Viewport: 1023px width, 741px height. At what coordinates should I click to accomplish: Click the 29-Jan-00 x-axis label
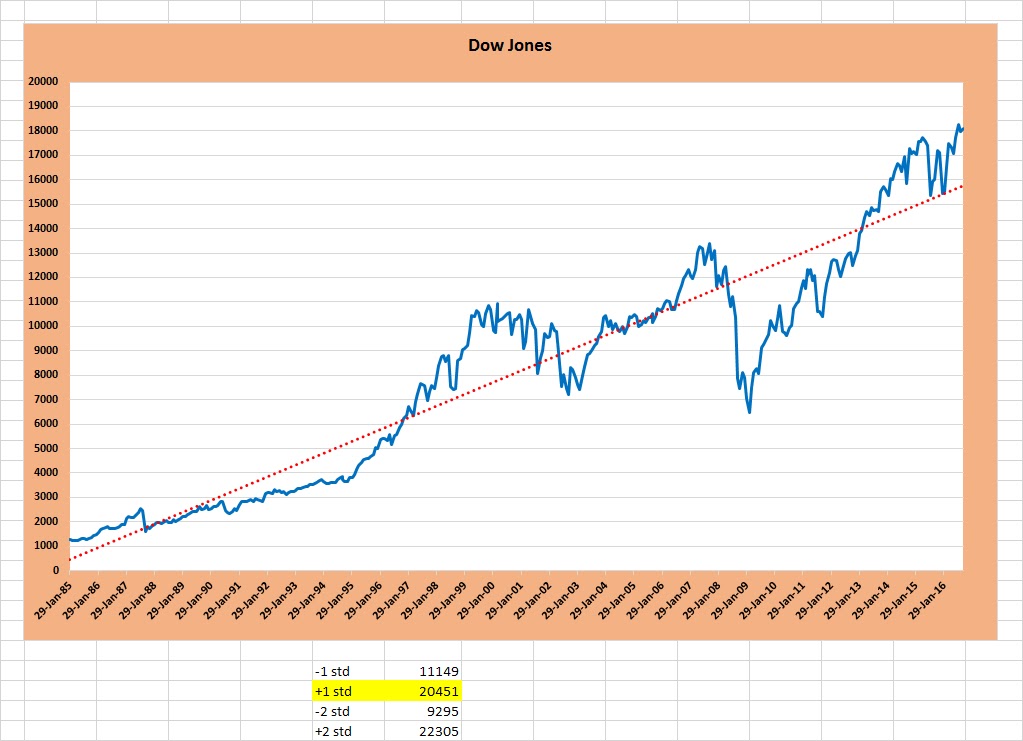476,599
